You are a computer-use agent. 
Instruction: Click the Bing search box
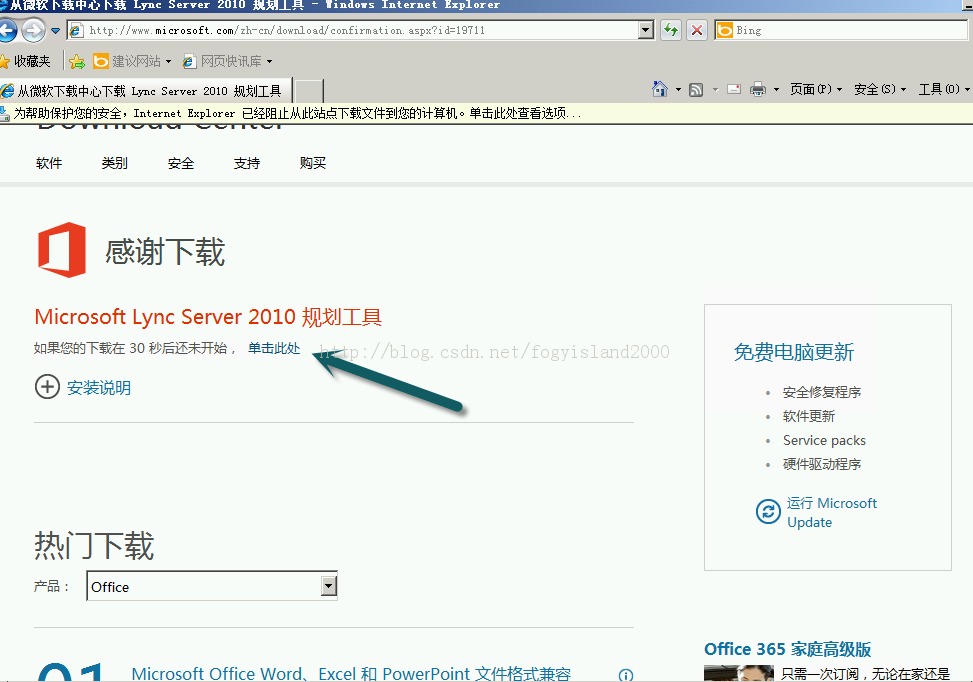[x=841, y=30]
